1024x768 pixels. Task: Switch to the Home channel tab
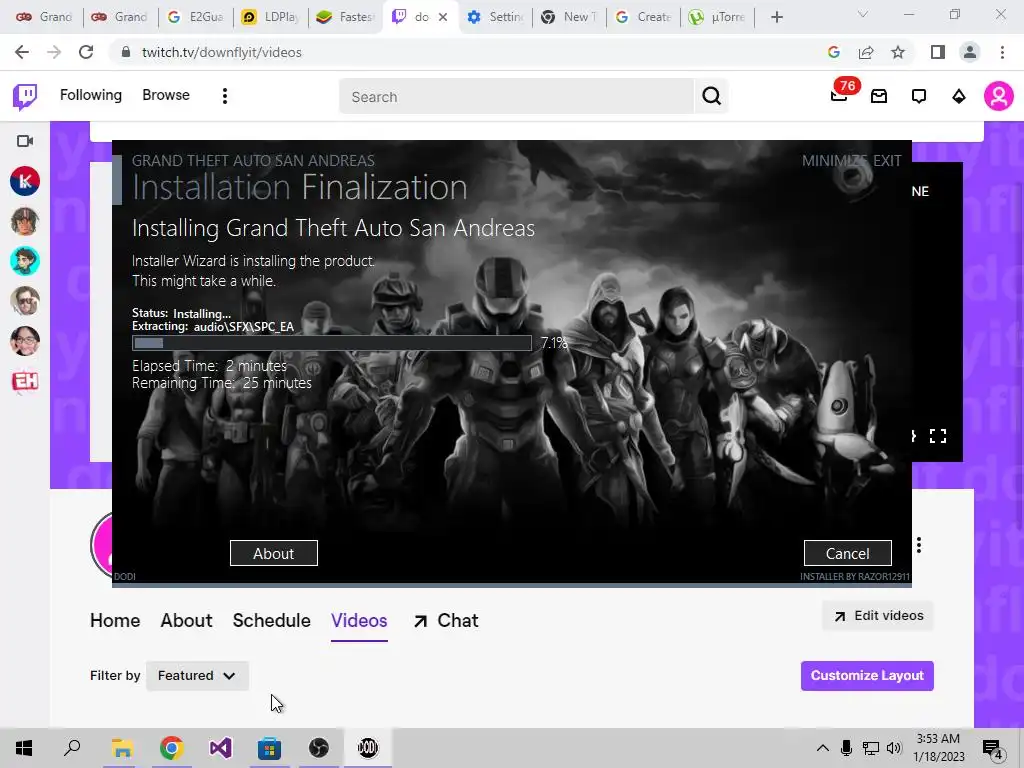(x=115, y=620)
